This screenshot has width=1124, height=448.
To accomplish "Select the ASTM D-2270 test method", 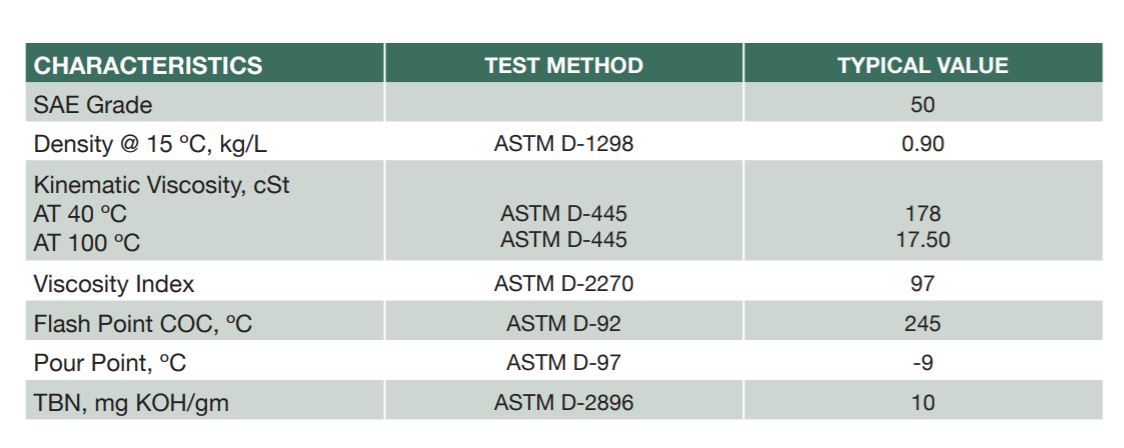I will [563, 284].
